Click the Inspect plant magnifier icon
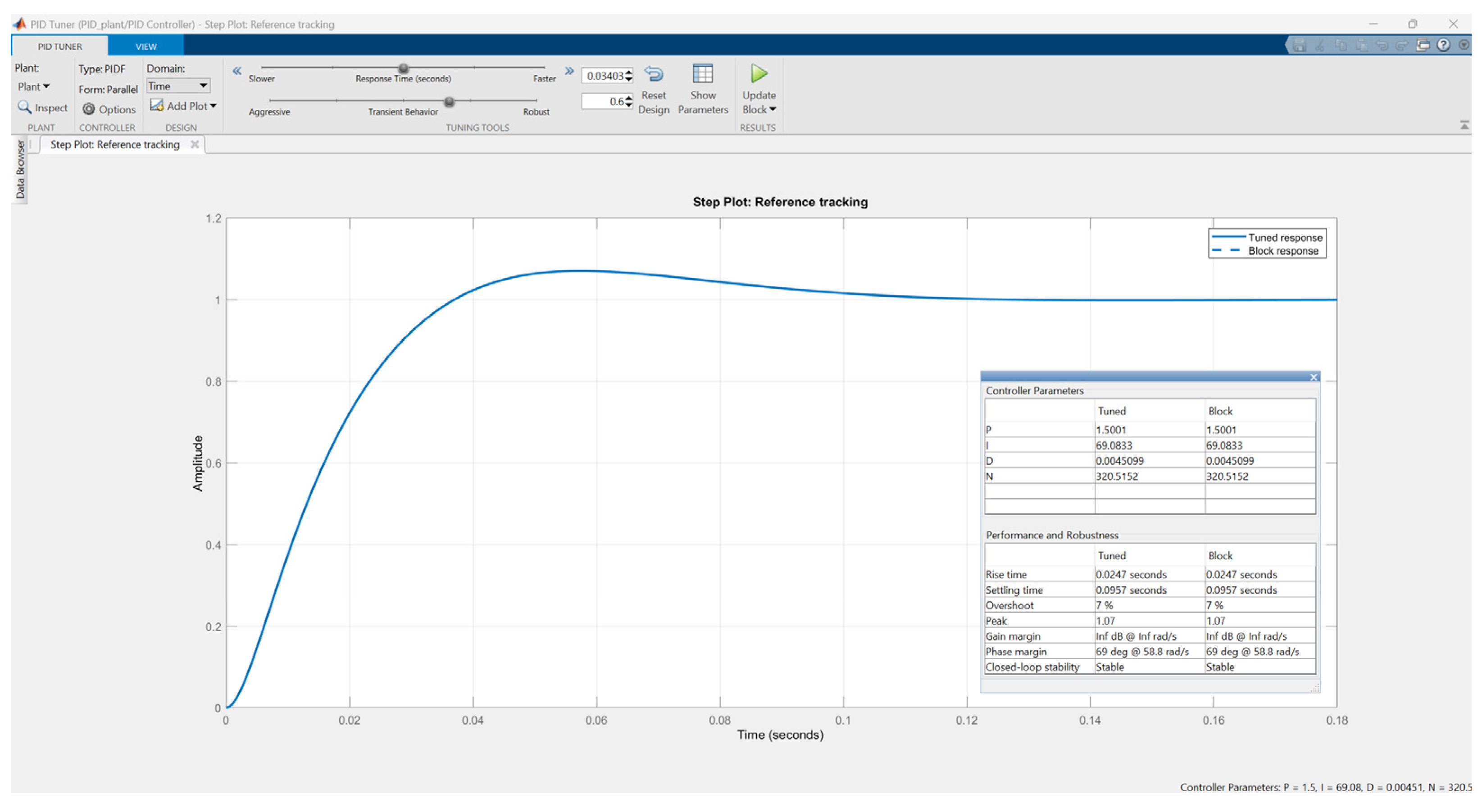Screen dimensions: 1482x812 pos(24,108)
